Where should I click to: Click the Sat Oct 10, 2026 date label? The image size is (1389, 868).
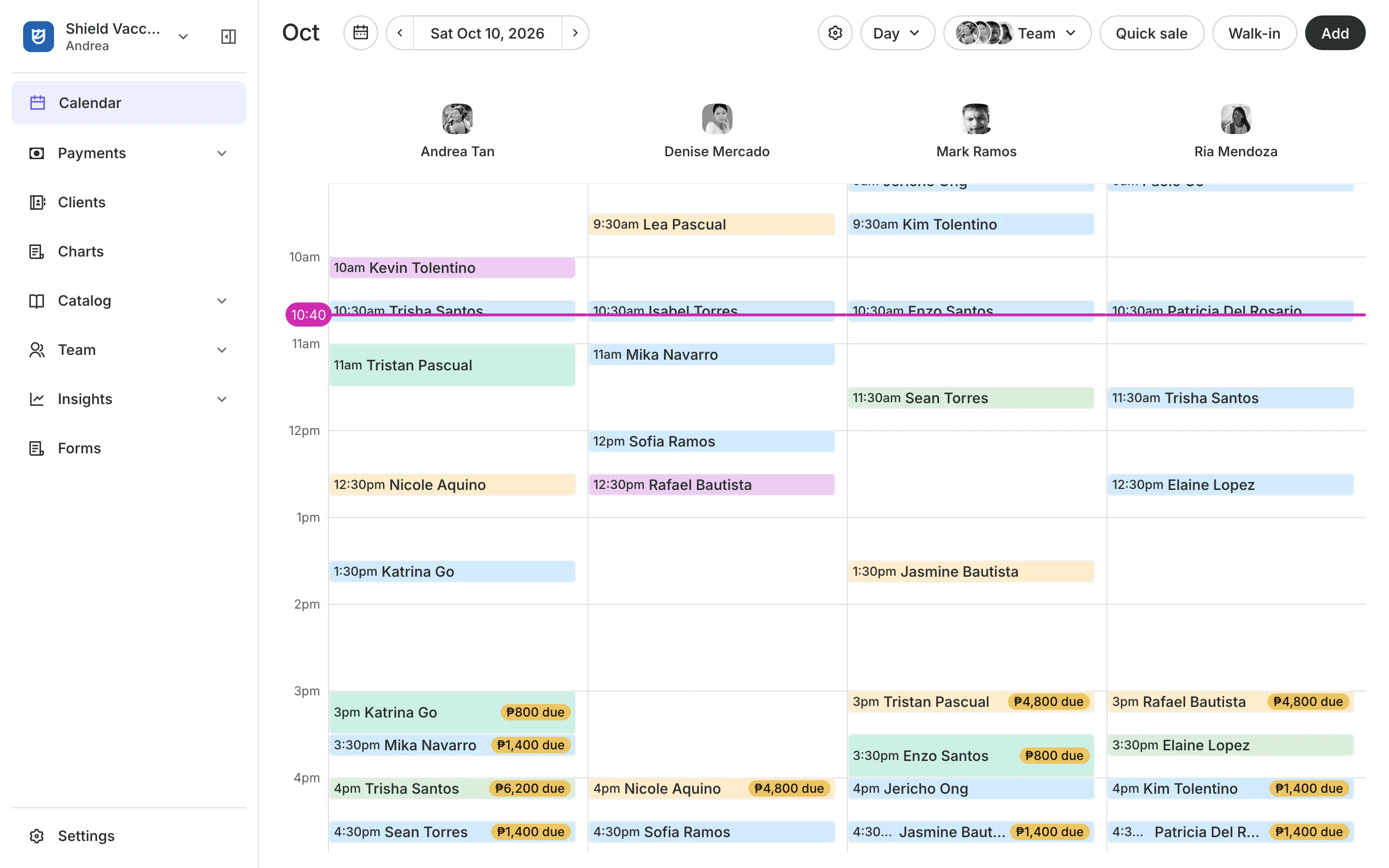[x=487, y=33]
